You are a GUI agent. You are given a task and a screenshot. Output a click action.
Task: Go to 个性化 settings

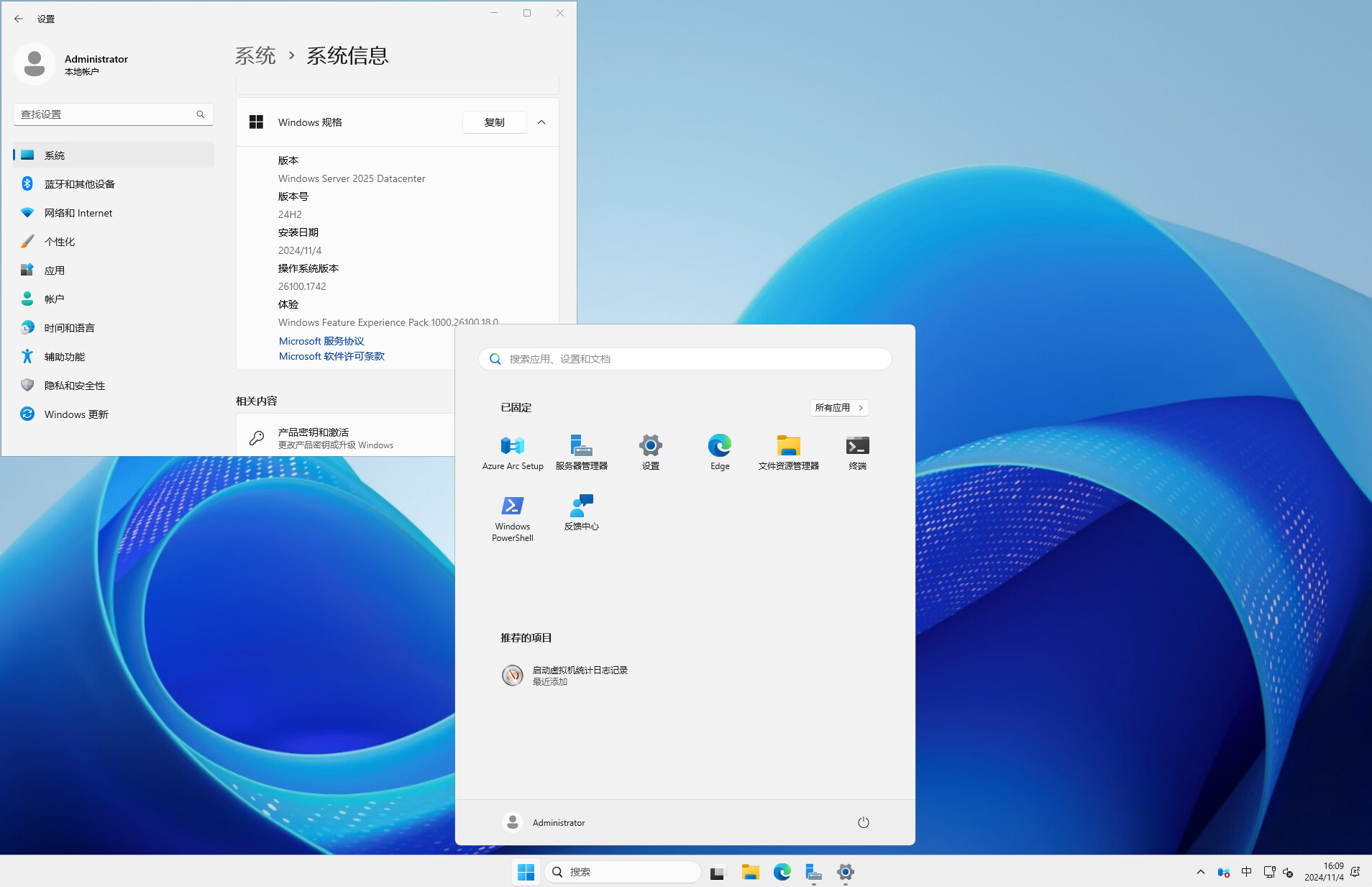[113, 242]
